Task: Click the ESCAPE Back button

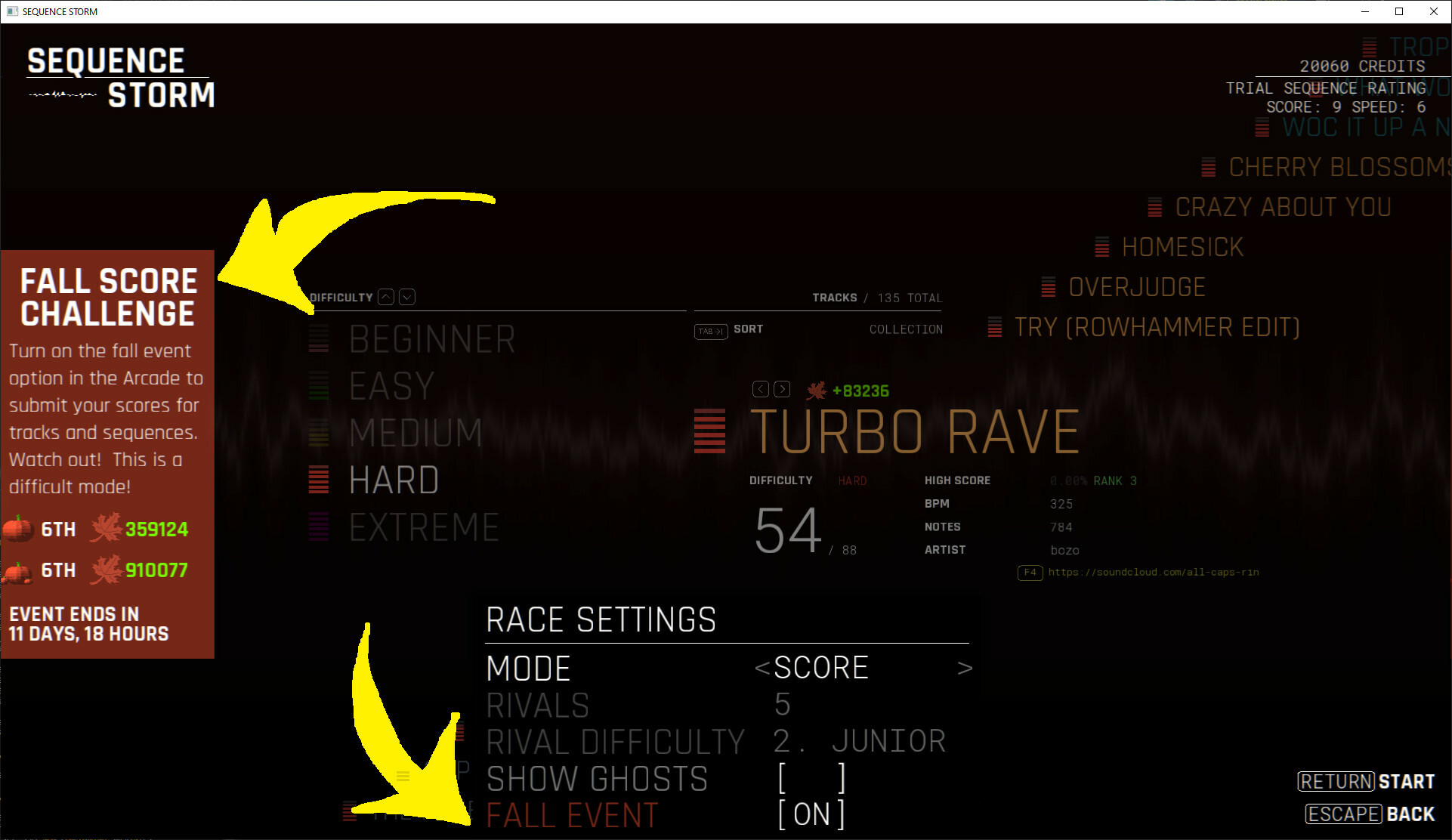Action: click(1369, 814)
